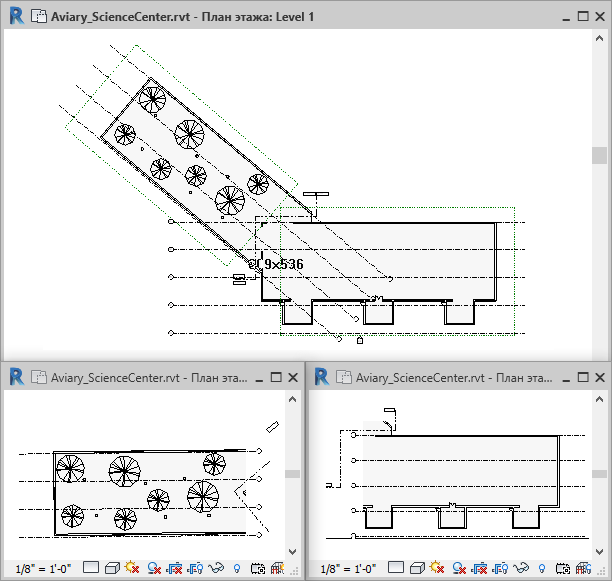
Task: Select tilted section tag in bottom-left view
Action: point(272,427)
